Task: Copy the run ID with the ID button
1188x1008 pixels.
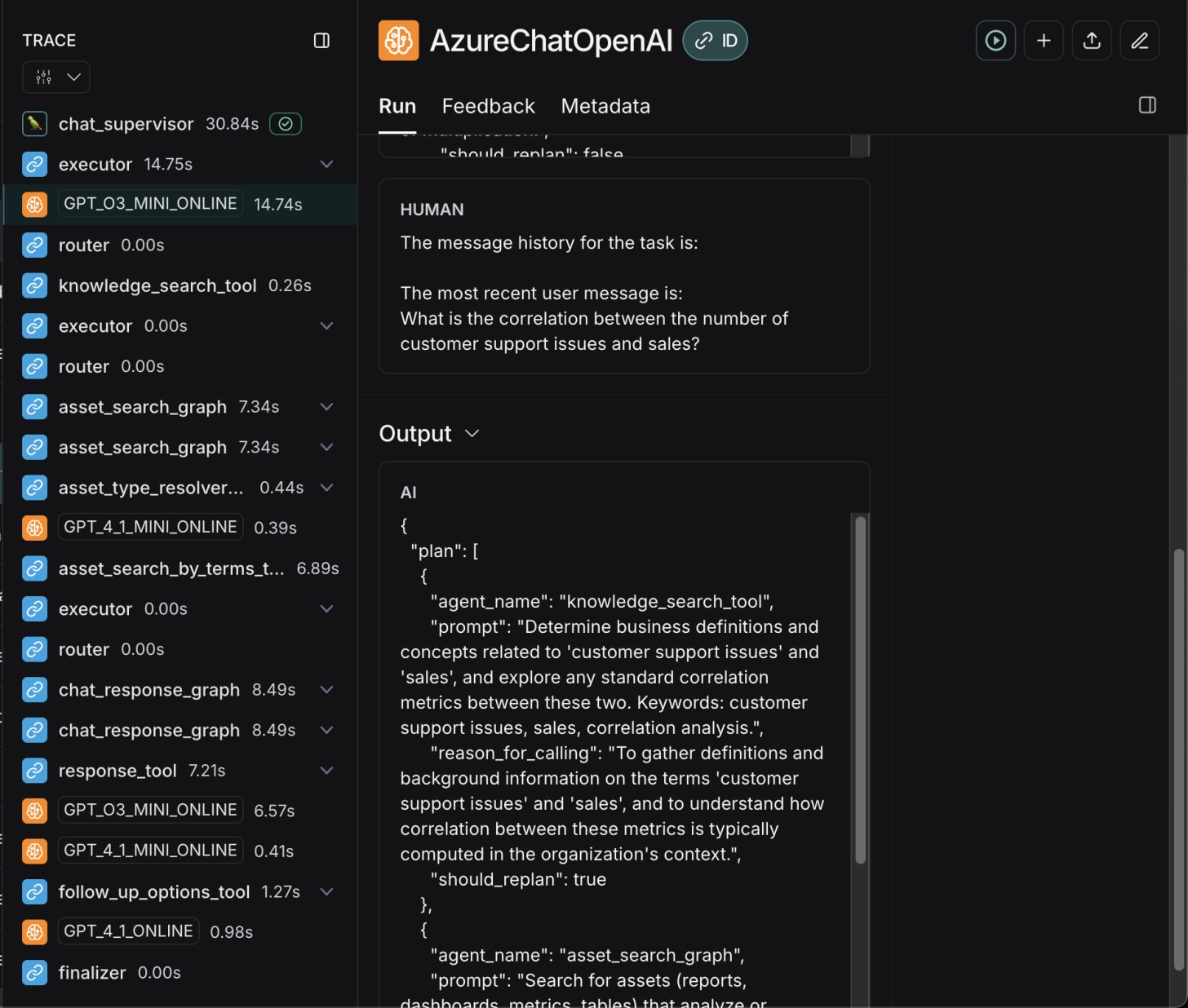Action: 716,41
